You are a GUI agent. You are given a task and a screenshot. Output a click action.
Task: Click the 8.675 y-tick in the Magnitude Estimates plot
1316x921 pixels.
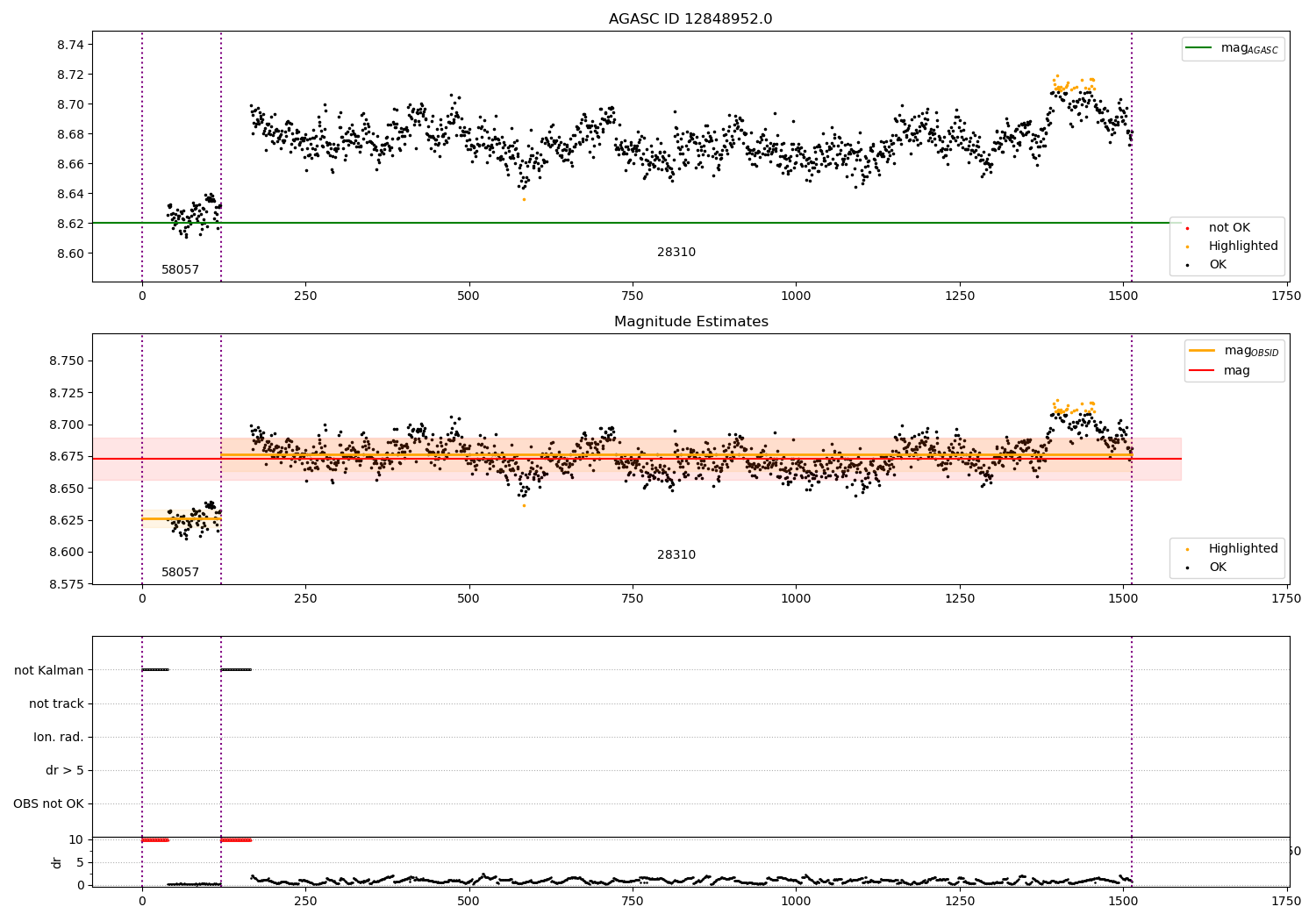(x=65, y=457)
